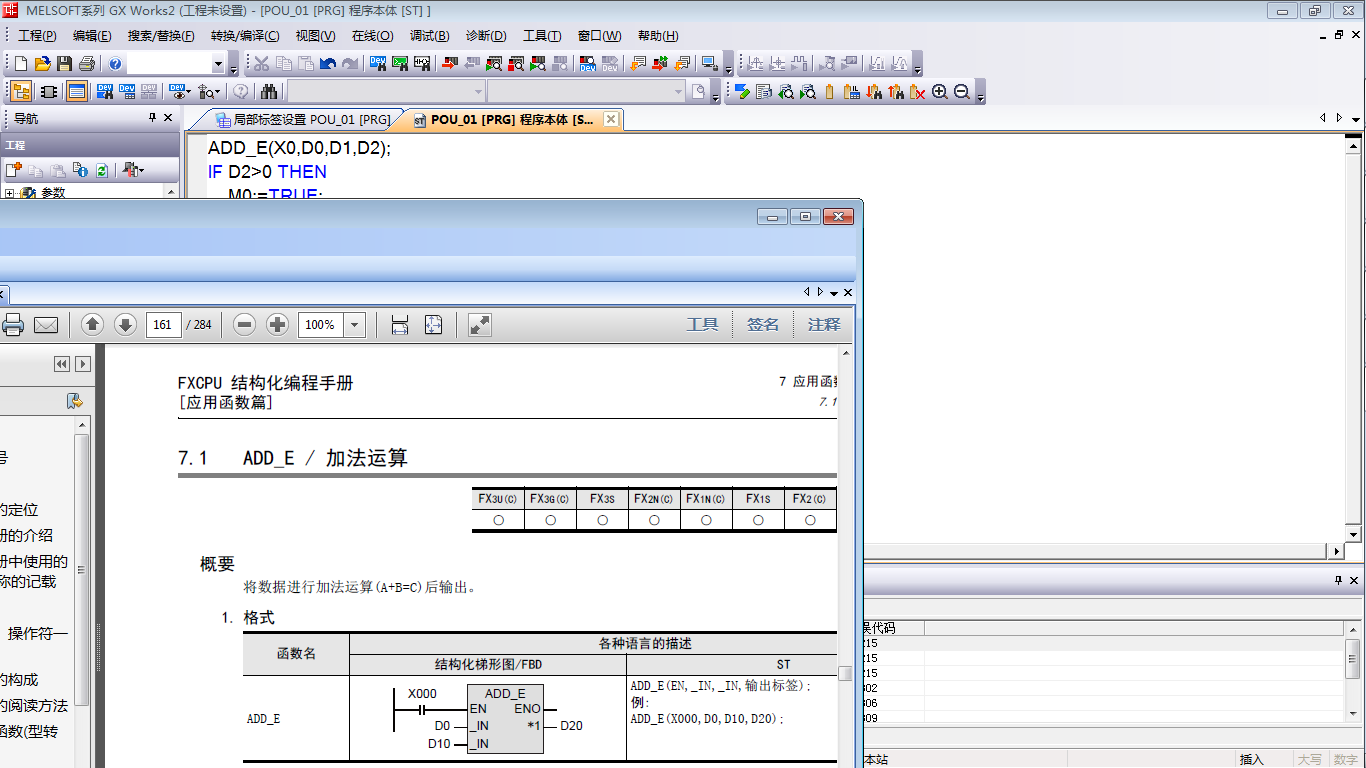The height and width of the screenshot is (768, 1366).
Task: Click the Save project icon in toolbar
Action: pos(64,64)
